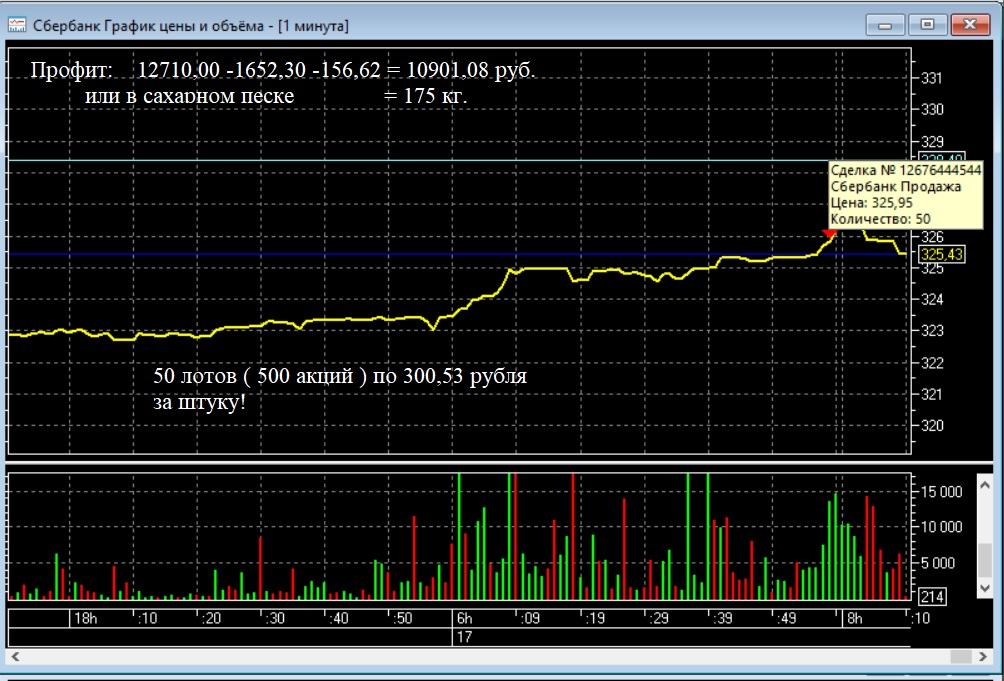Click the :20 time axis label
This screenshot has width=1004, height=681.
pyautogui.click(x=211, y=619)
